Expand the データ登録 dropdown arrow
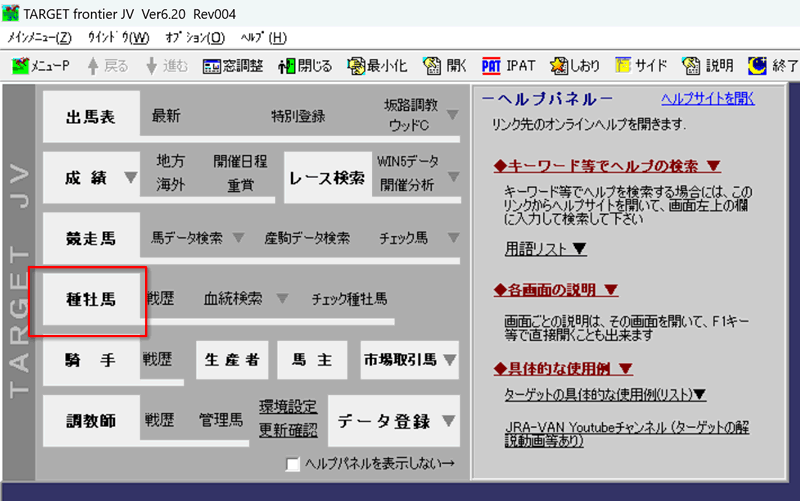Viewport: 800px width, 501px height. coord(448,421)
